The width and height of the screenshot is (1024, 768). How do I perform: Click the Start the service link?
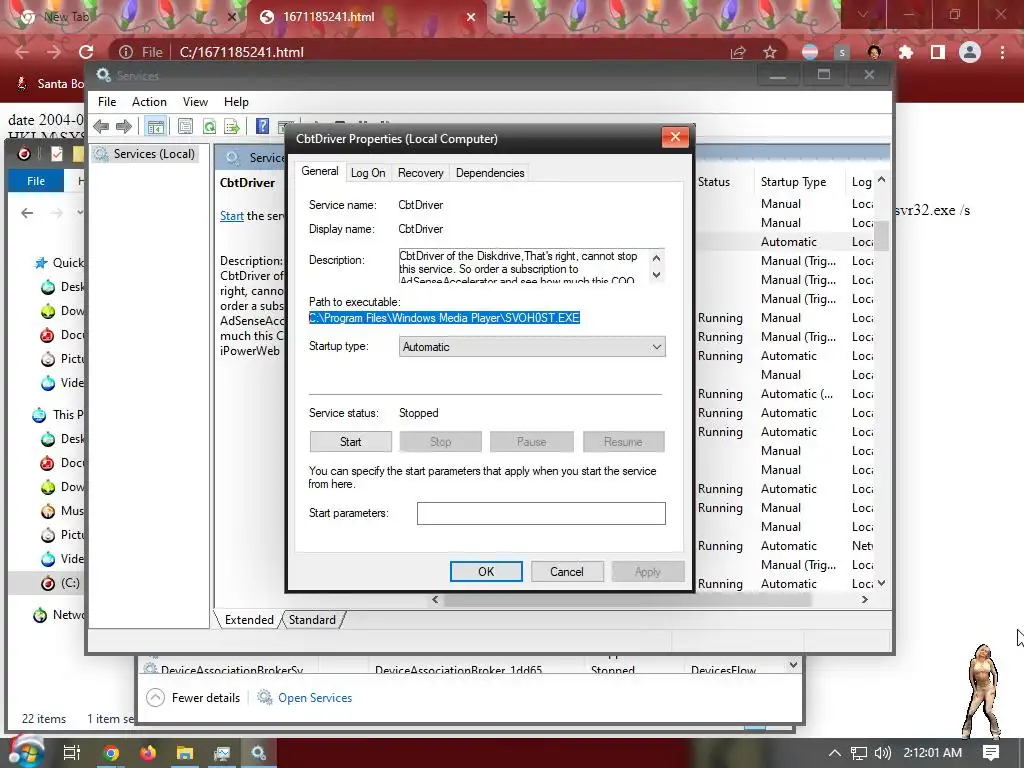[231, 216]
